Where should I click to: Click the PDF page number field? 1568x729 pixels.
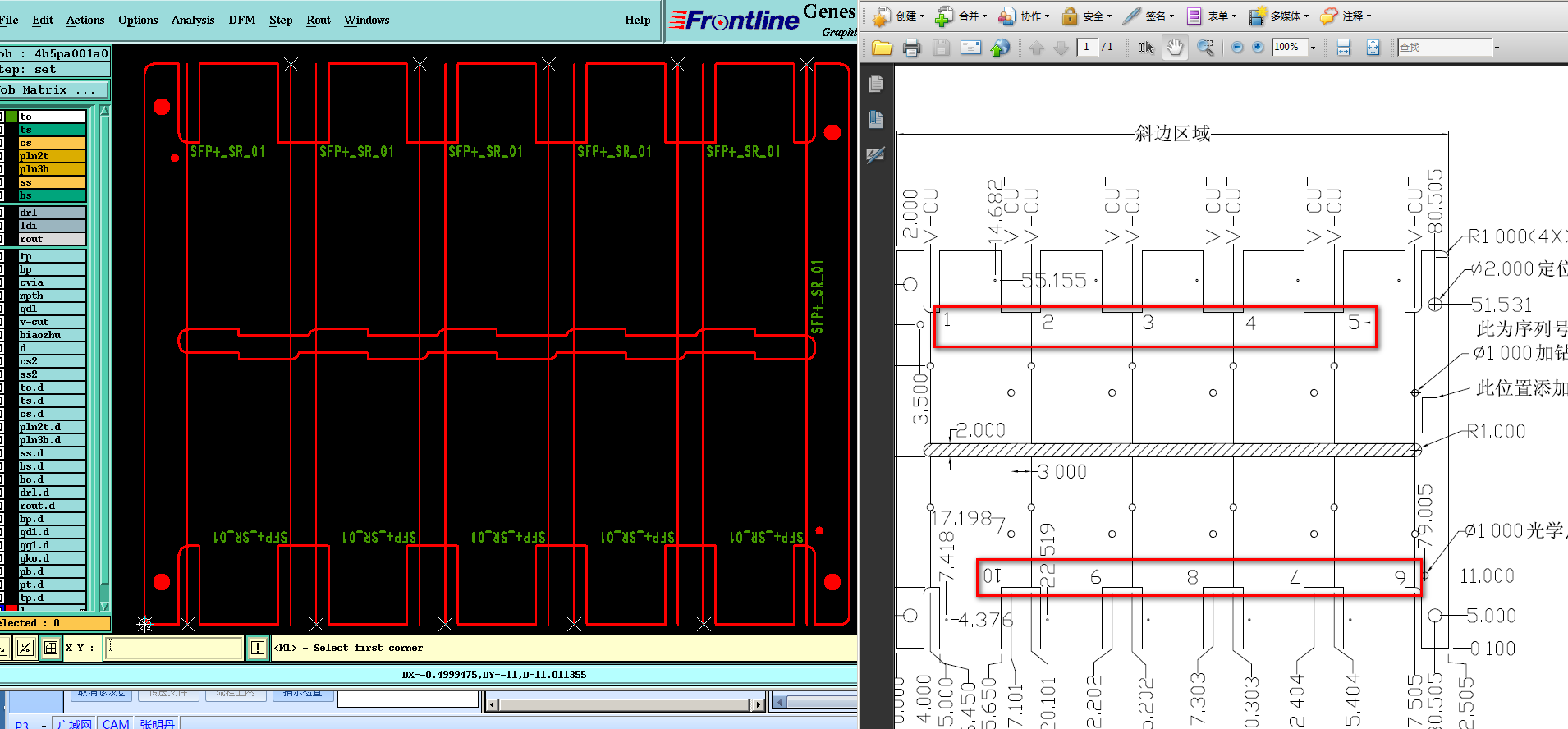(1087, 47)
